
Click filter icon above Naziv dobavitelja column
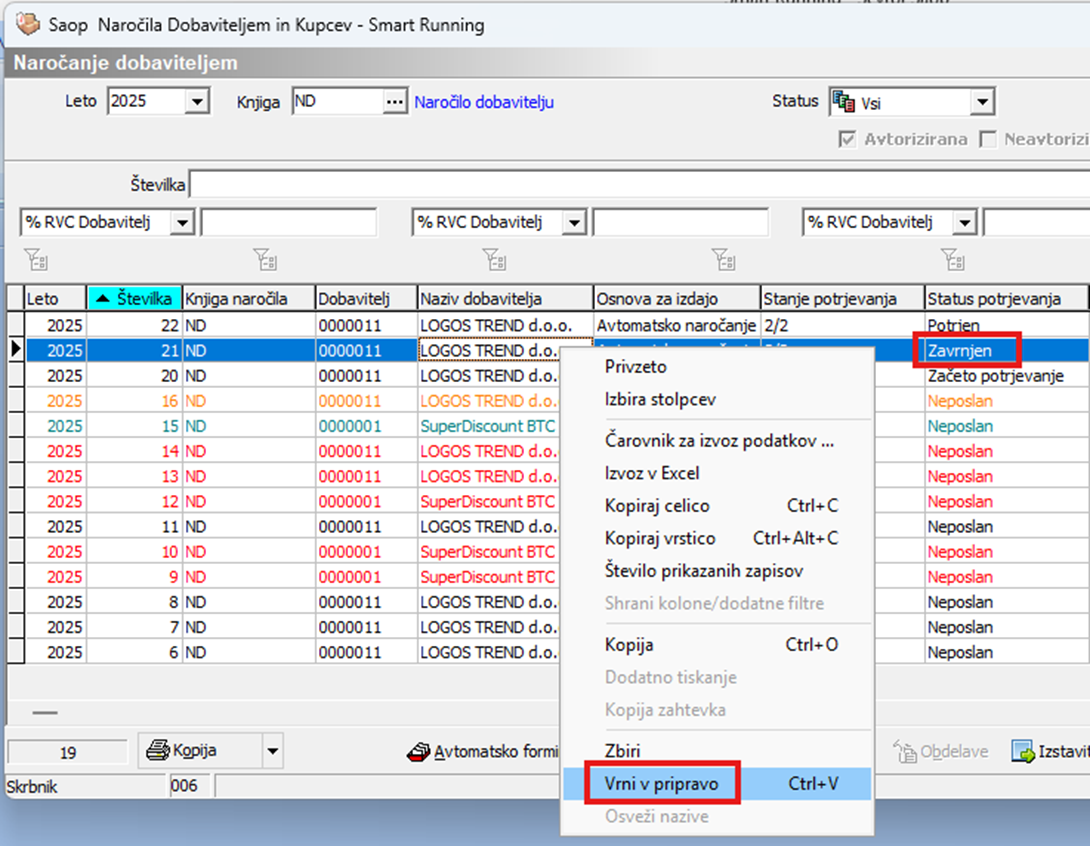[494, 260]
